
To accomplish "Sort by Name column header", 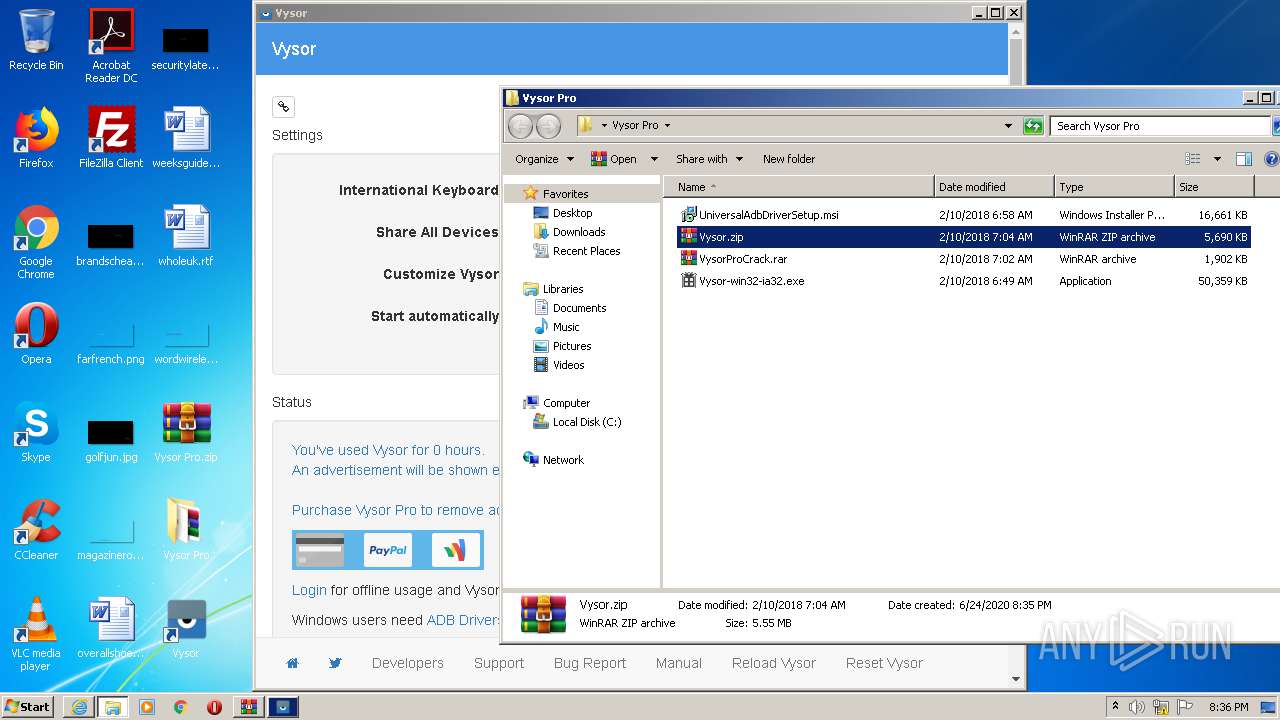I will coord(800,187).
